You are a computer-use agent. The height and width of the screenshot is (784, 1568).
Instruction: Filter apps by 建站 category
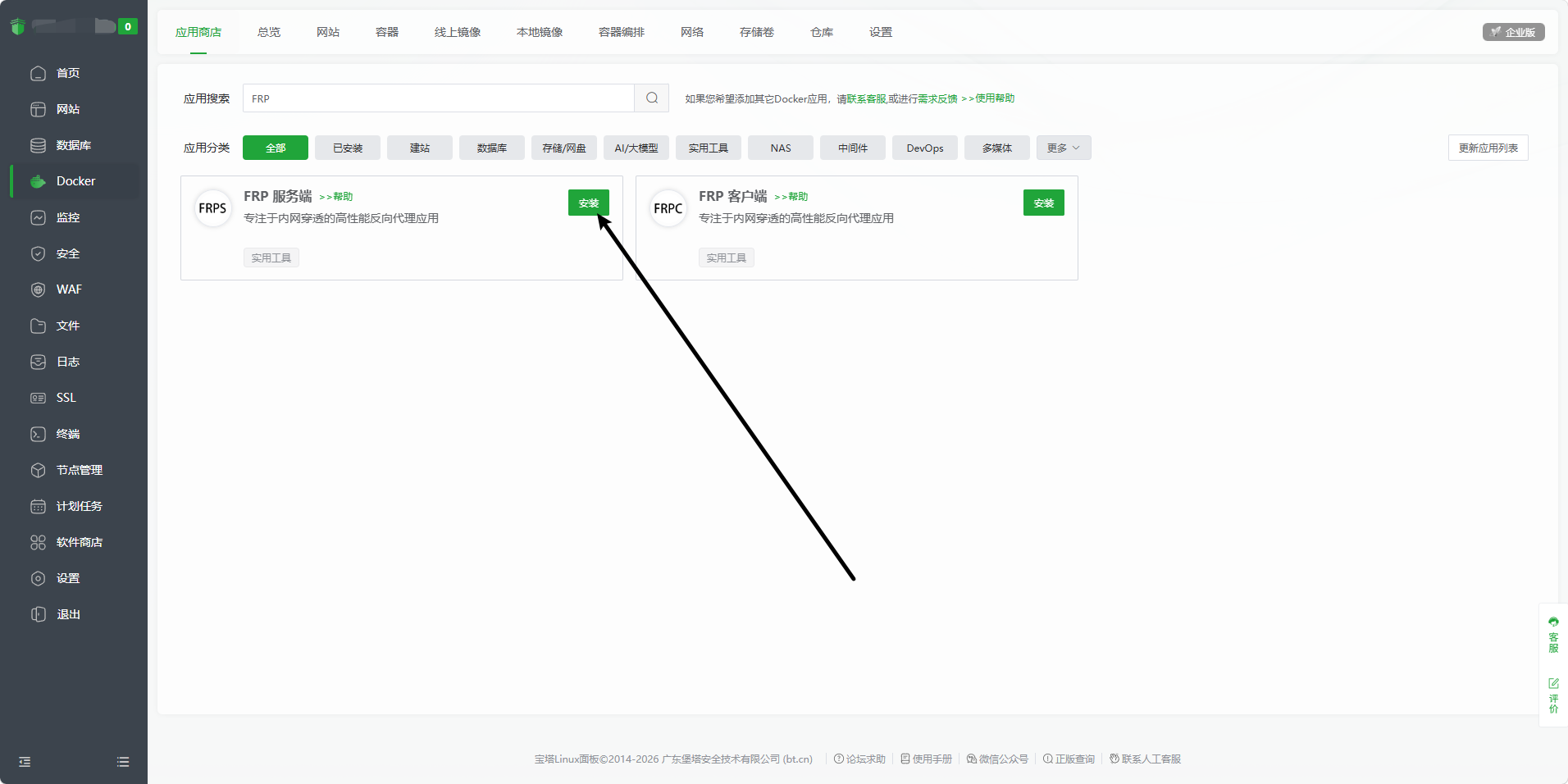click(x=420, y=148)
